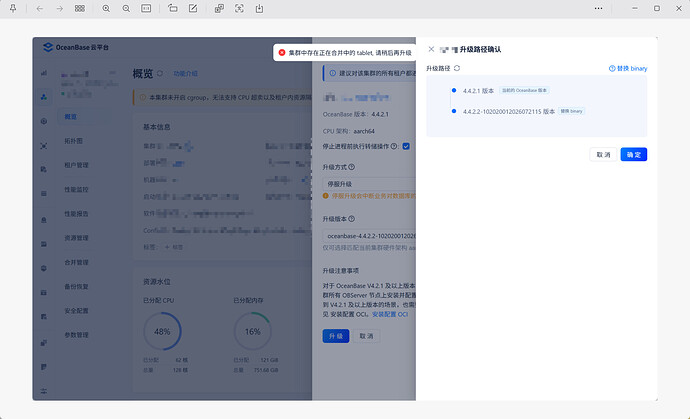690x419 pixels.
Task: Open the three-dot more options menu
Action: pos(598,8)
